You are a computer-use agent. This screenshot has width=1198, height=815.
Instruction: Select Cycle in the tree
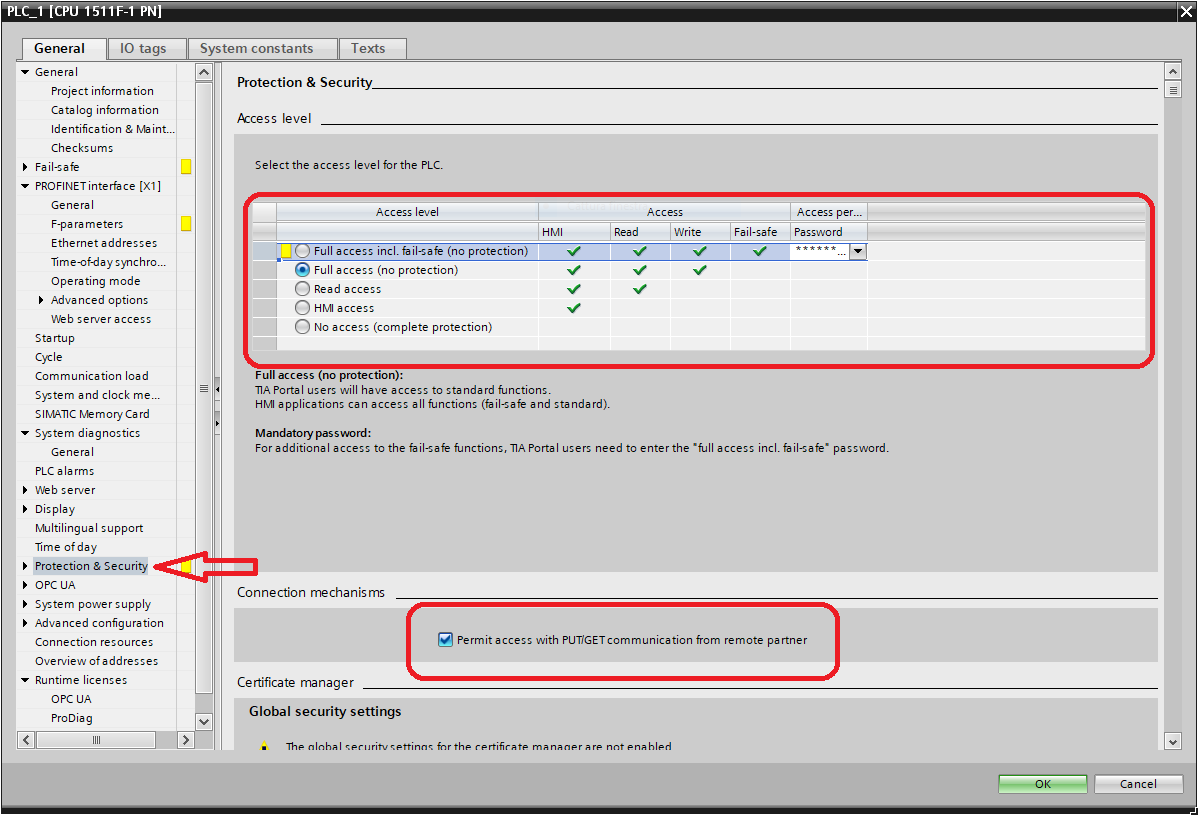pos(49,357)
